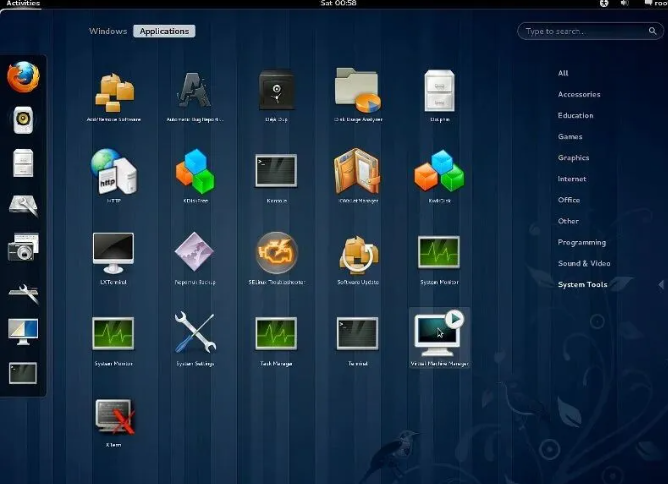Open Disk Usage Analyzer

[357, 91]
